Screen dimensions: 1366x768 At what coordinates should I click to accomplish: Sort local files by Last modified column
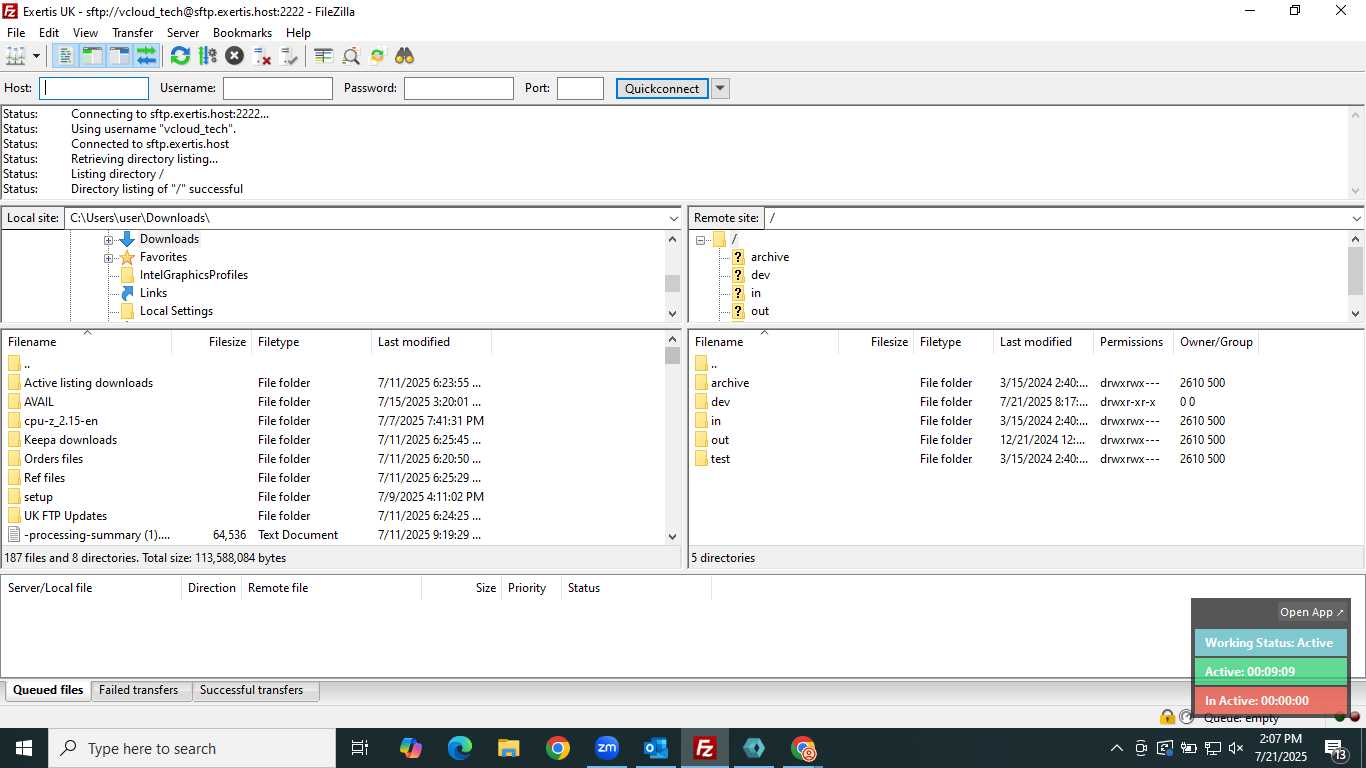pyautogui.click(x=431, y=342)
